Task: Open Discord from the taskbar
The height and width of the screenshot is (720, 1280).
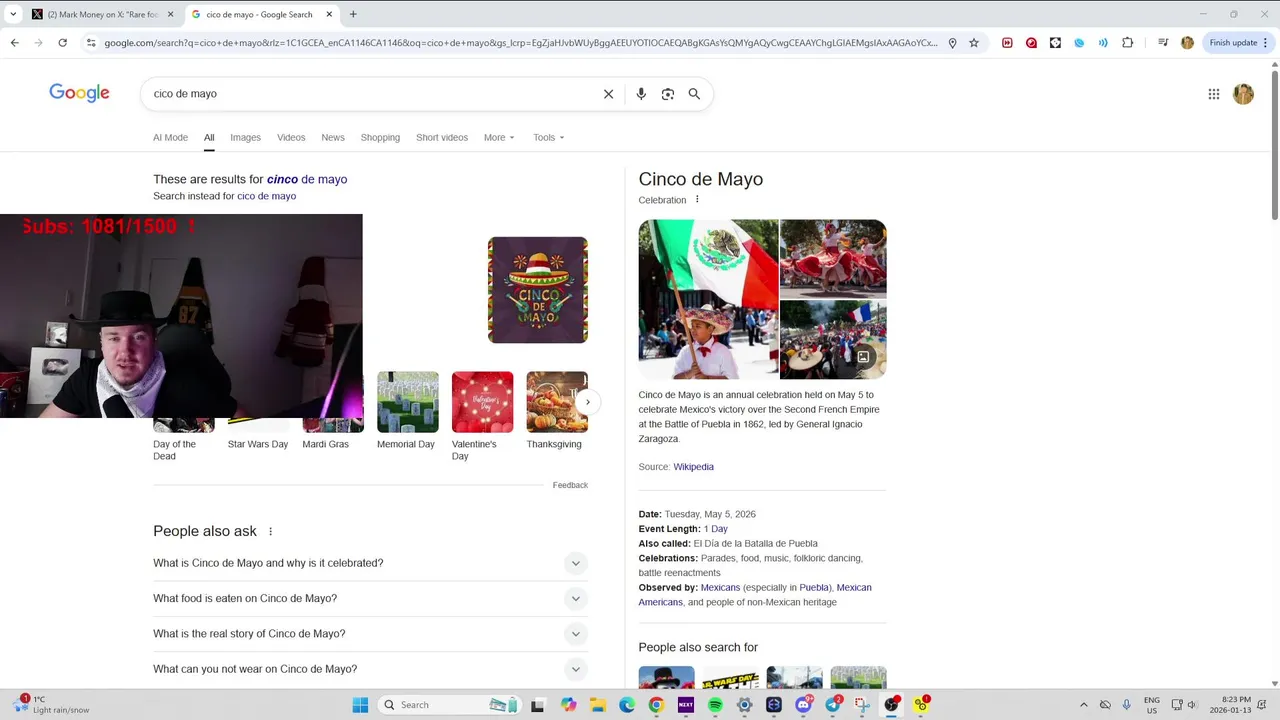Action: click(804, 705)
